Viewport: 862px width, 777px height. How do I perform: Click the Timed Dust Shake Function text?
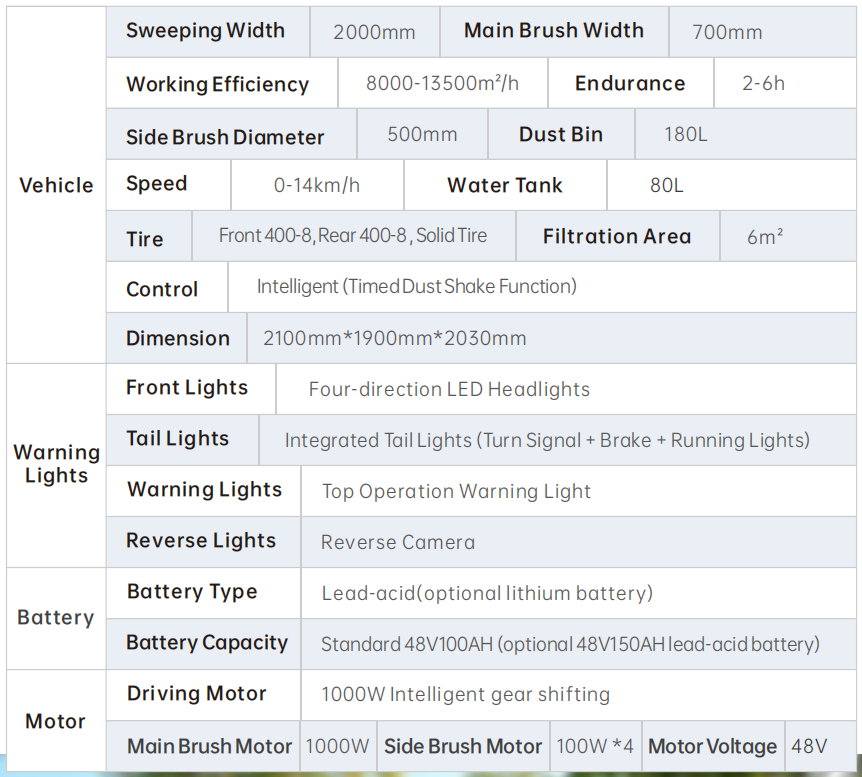pos(462,286)
